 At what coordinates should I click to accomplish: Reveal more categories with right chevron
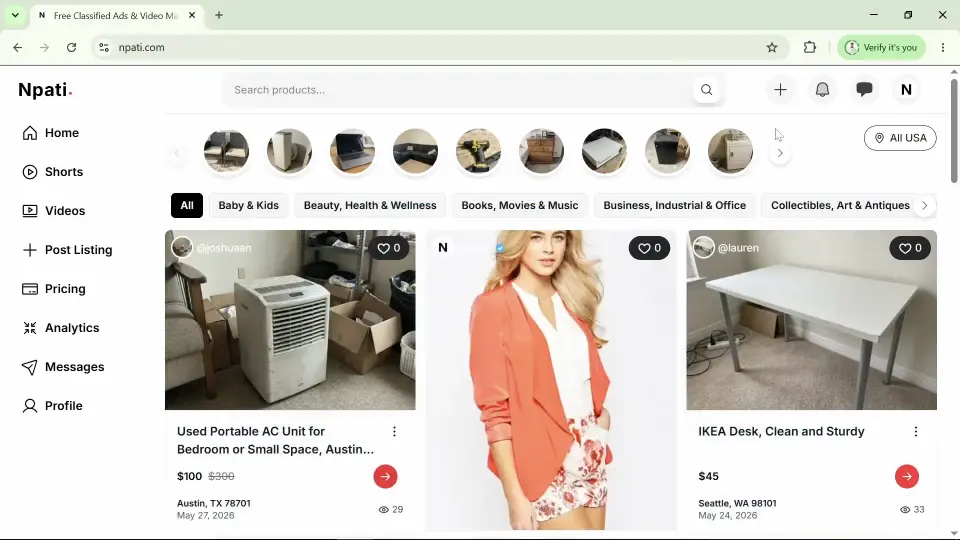924,206
